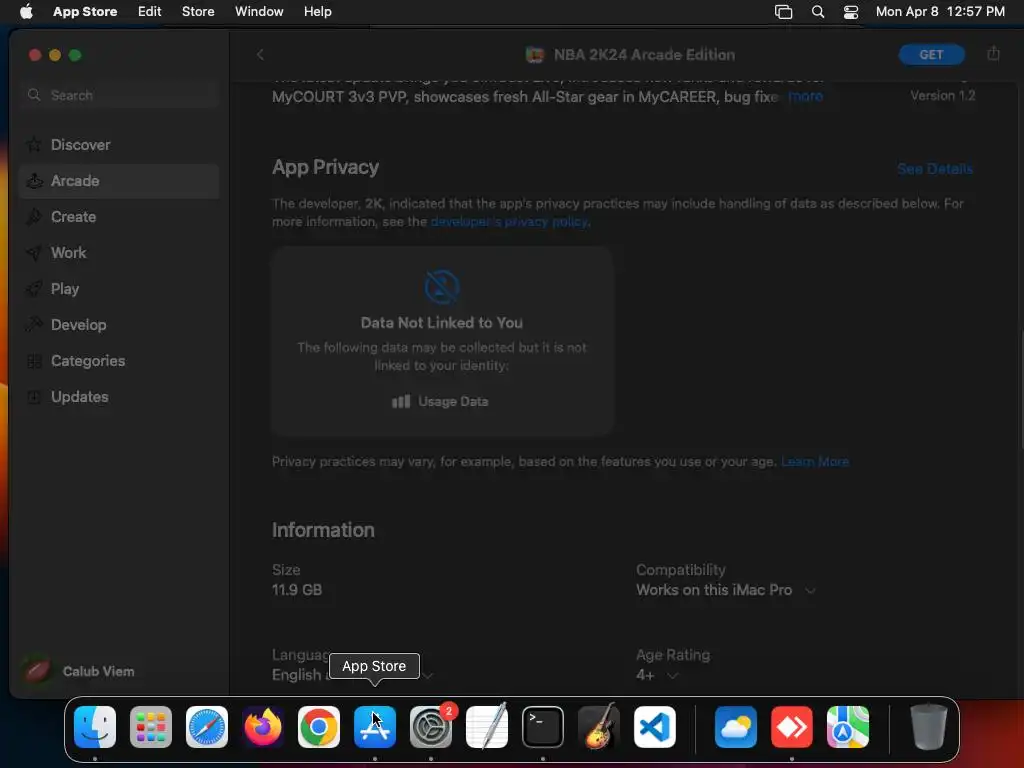This screenshot has width=1024, height=768.
Task: Open the App Store menu
Action: (85, 12)
